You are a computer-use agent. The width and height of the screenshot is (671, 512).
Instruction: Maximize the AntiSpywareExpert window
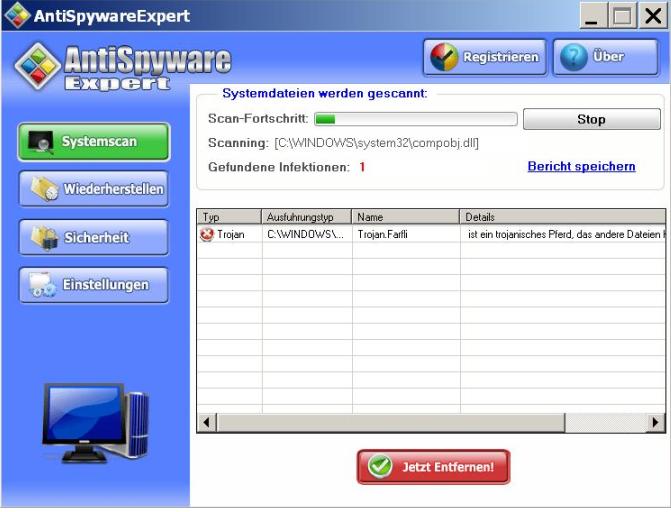622,16
